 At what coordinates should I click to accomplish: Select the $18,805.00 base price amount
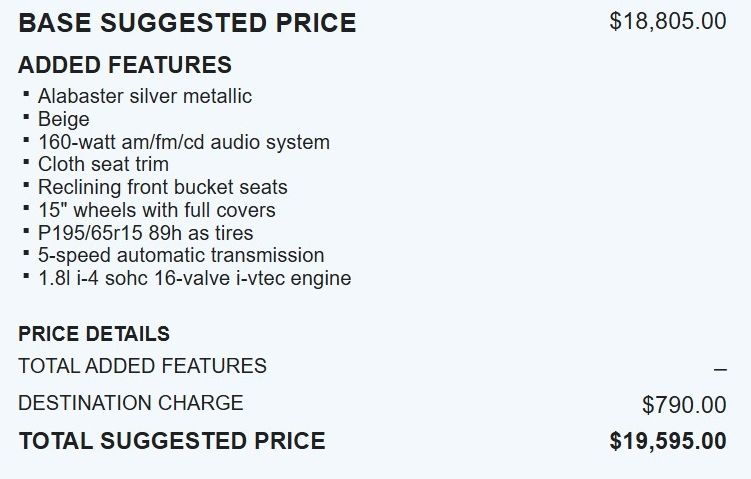click(667, 21)
